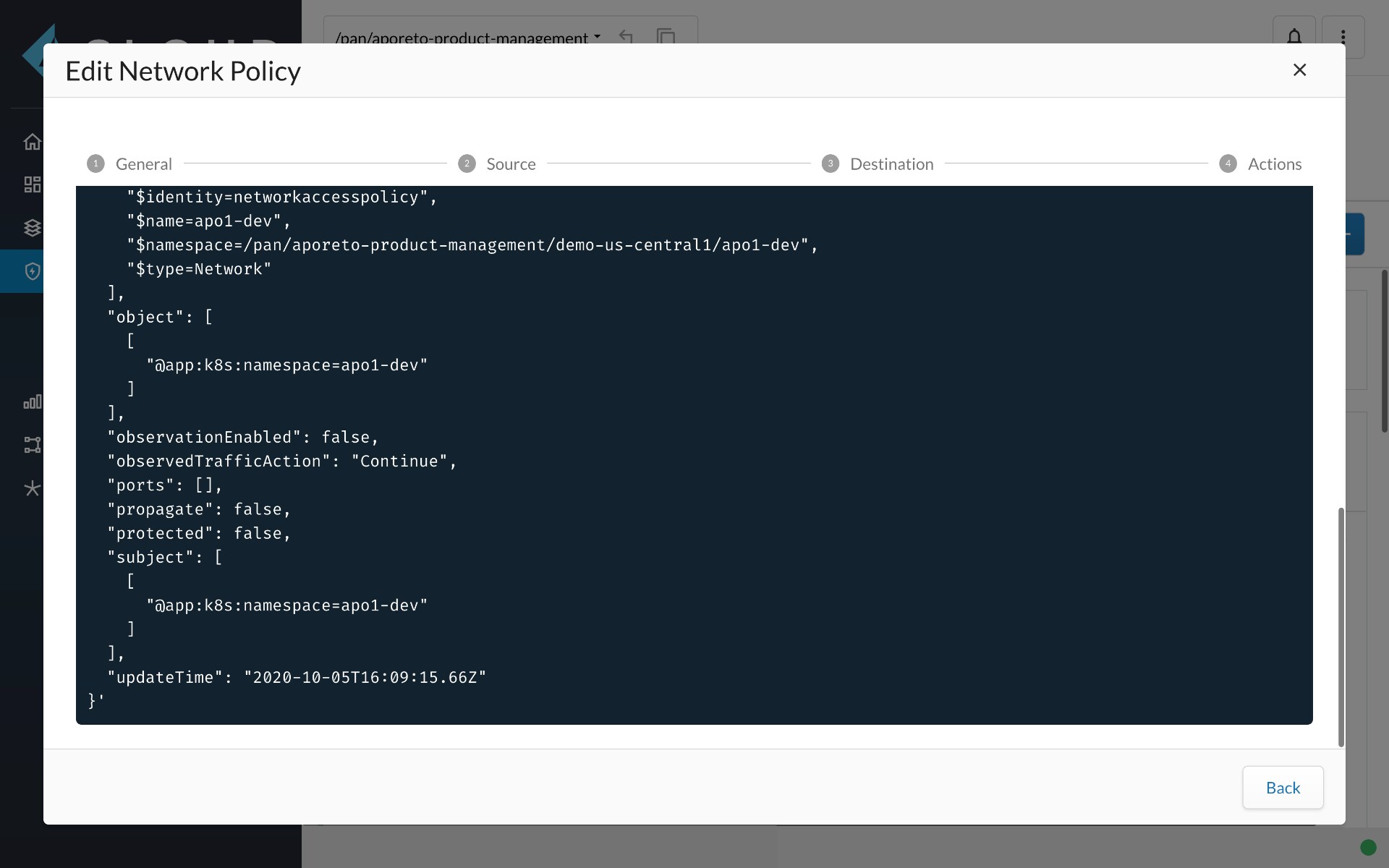Close the Edit Network Policy dialog

tap(1299, 70)
